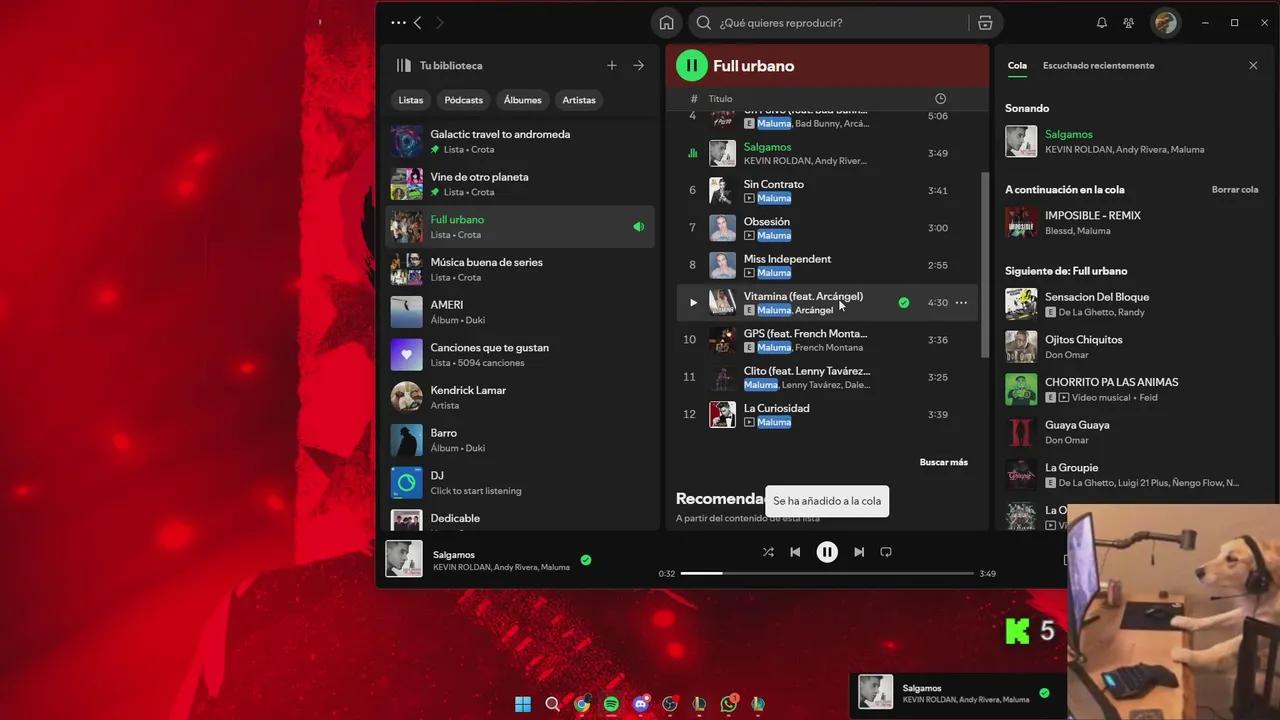Switch to the Cola tab

click(1017, 66)
